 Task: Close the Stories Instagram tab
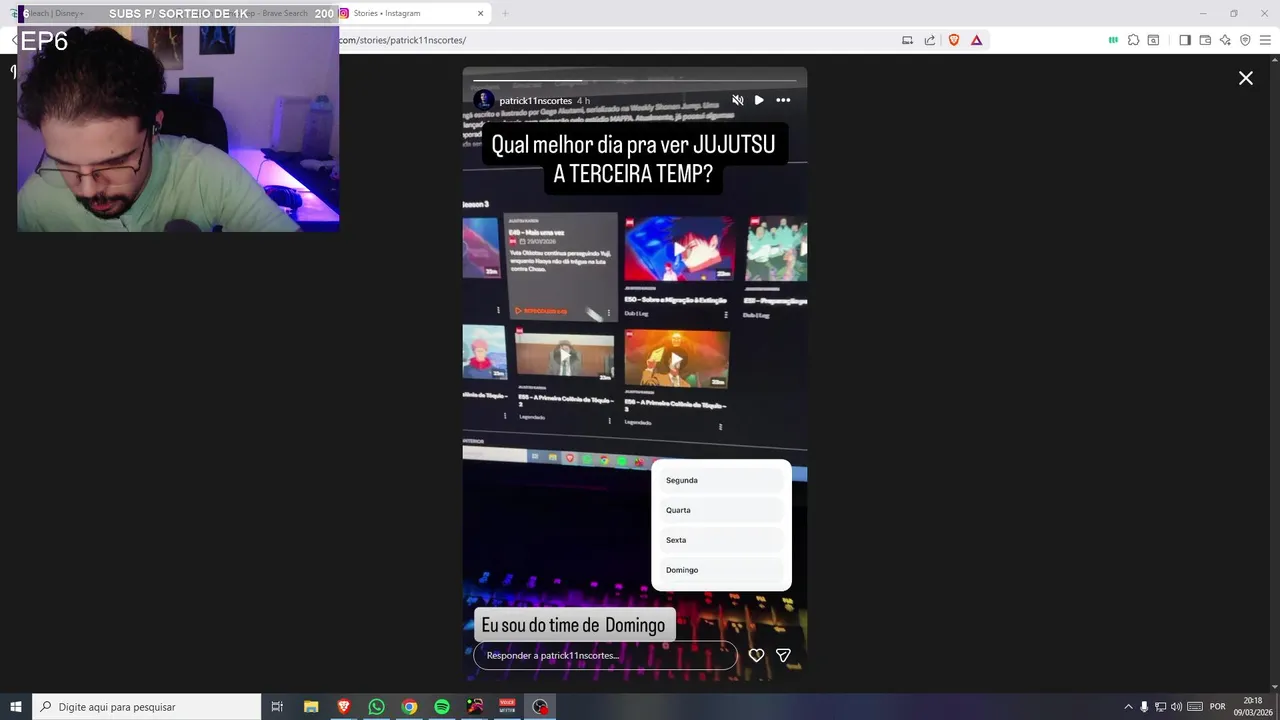pyautogui.click(x=480, y=14)
